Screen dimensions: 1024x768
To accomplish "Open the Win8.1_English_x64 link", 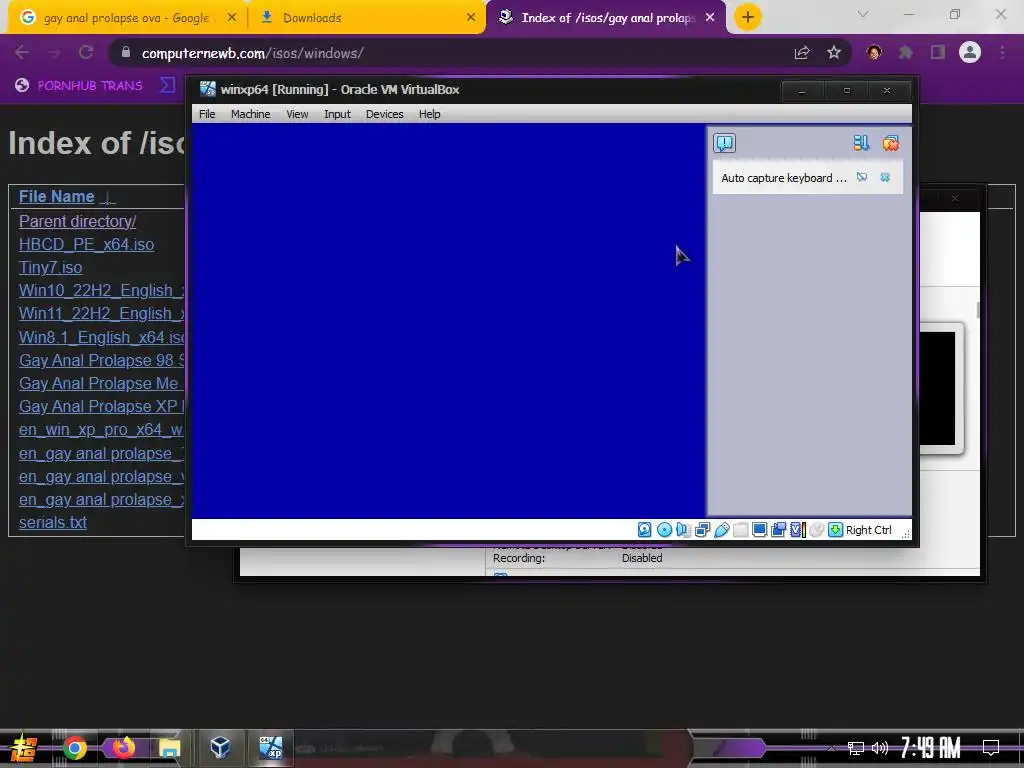I will click(101, 337).
